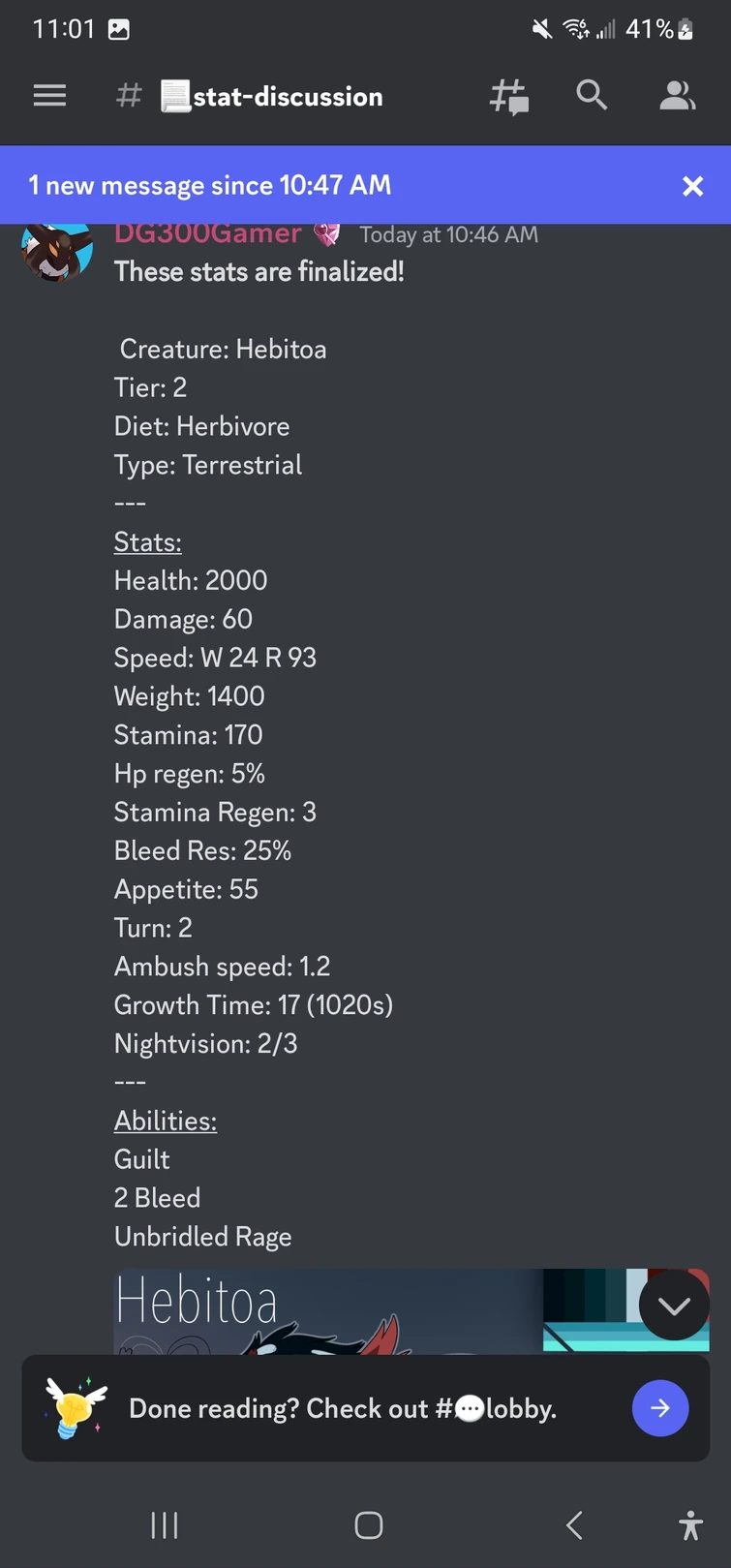This screenshot has height=1568, width=731.
Task: Tap the accessibility figure icon
Action: pyautogui.click(x=690, y=1525)
